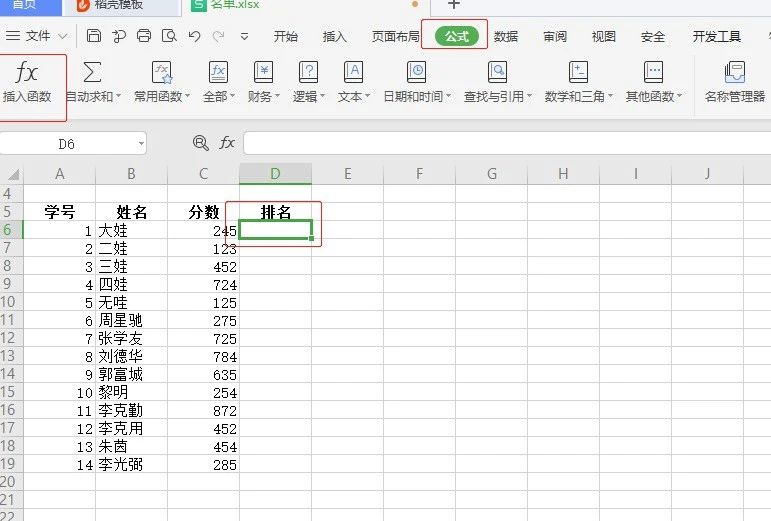The image size is (771, 521).
Task: Open the Date and Time (日期和时间) icon
Action: point(416,72)
